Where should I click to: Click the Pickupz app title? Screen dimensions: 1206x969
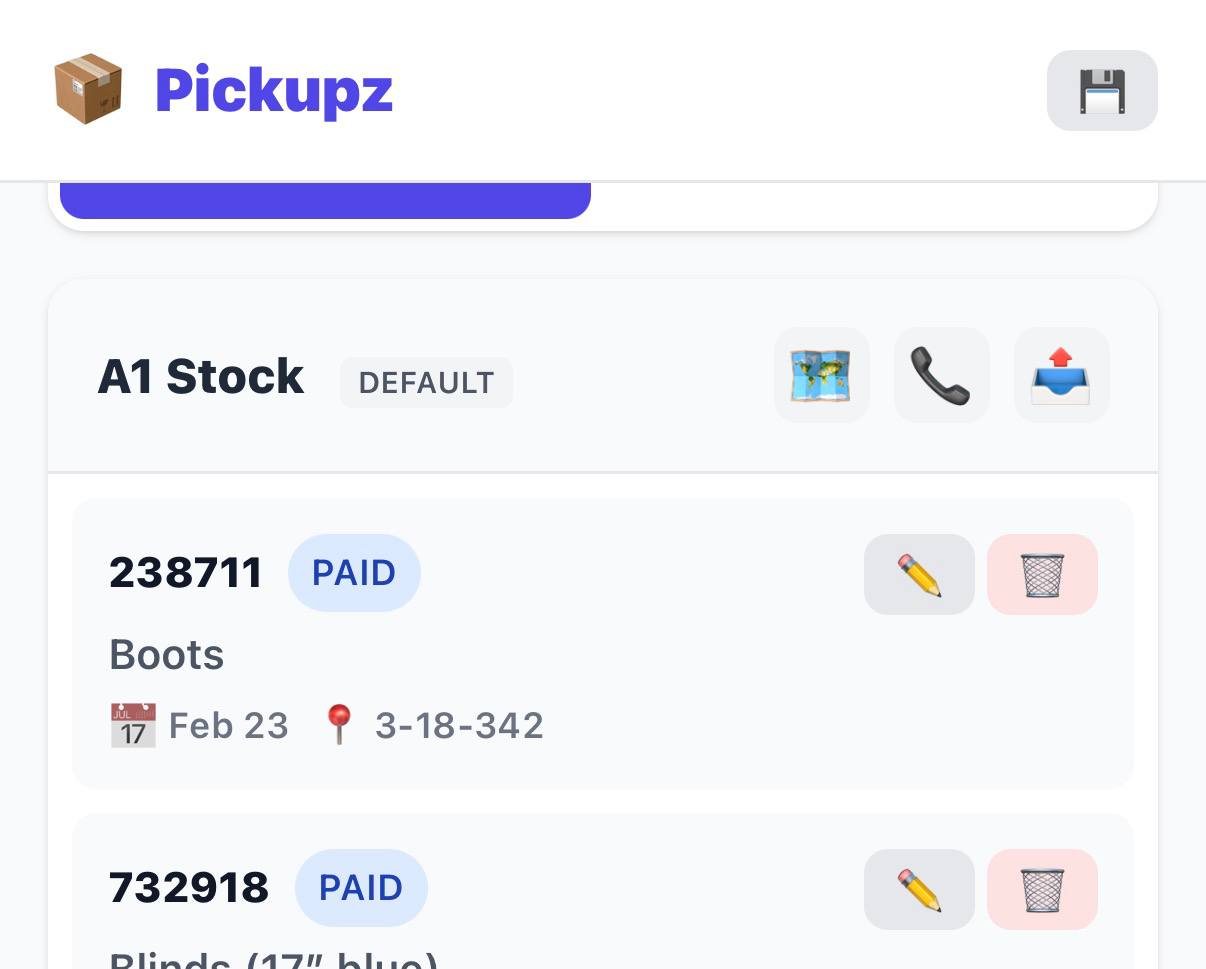[x=273, y=91]
